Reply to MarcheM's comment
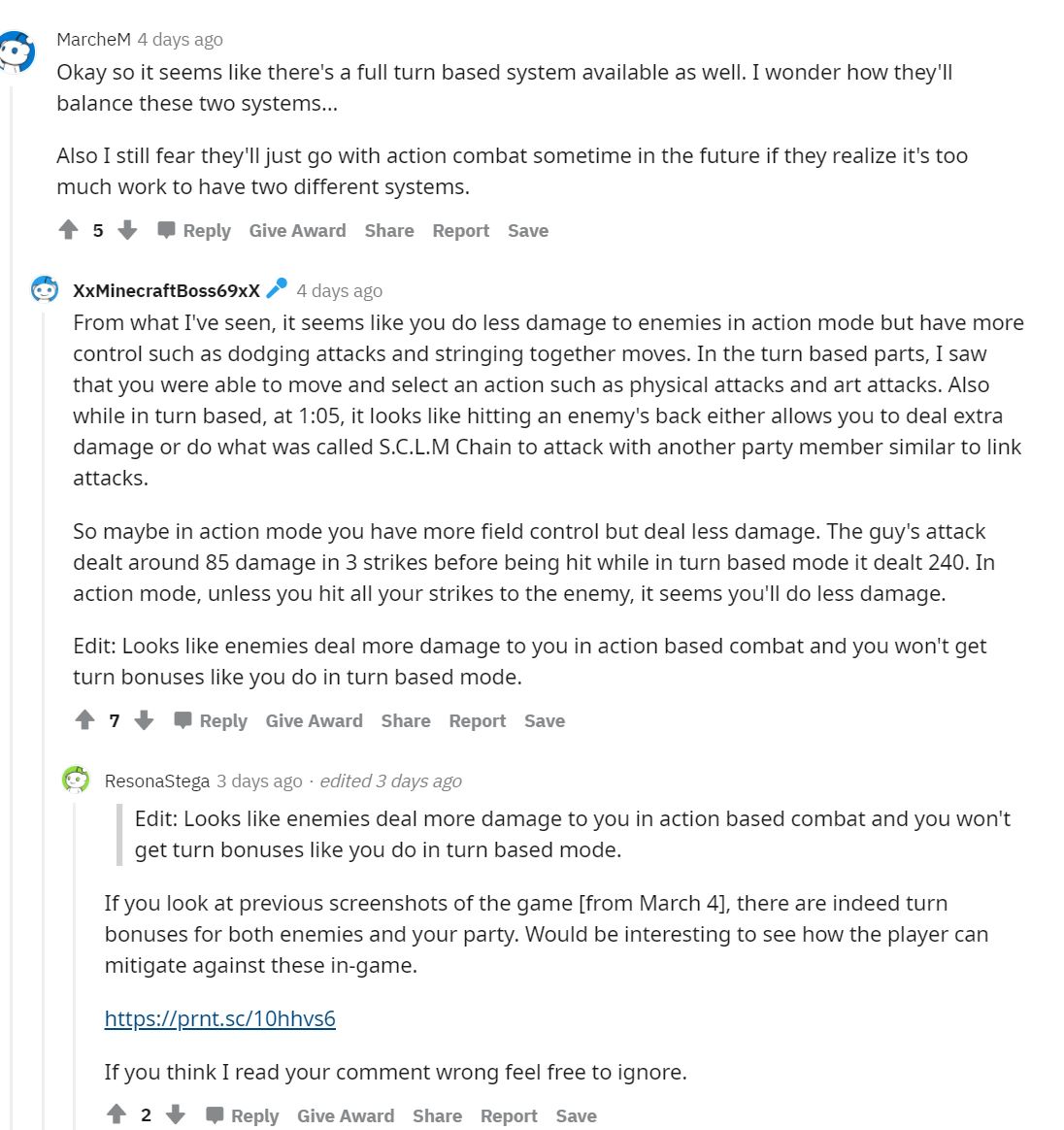This screenshot has width=1064, height=1130. (x=194, y=231)
